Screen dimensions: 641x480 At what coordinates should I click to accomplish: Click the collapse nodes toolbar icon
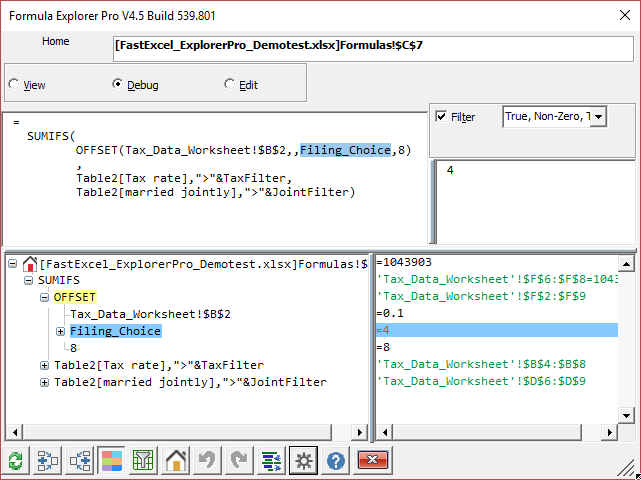pyautogui.click(x=80, y=461)
